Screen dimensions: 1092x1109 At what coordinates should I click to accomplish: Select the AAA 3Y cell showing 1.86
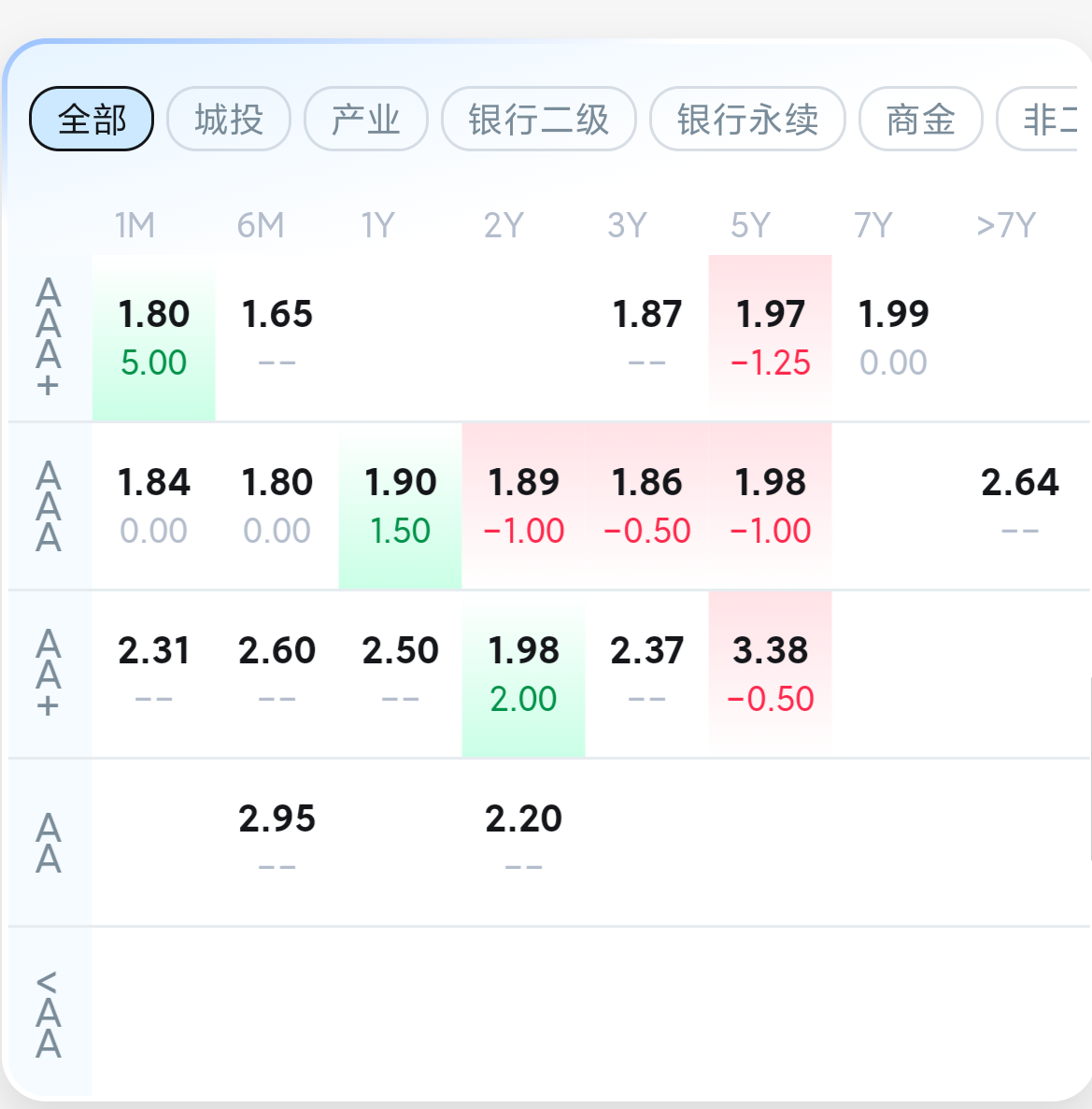coord(647,506)
